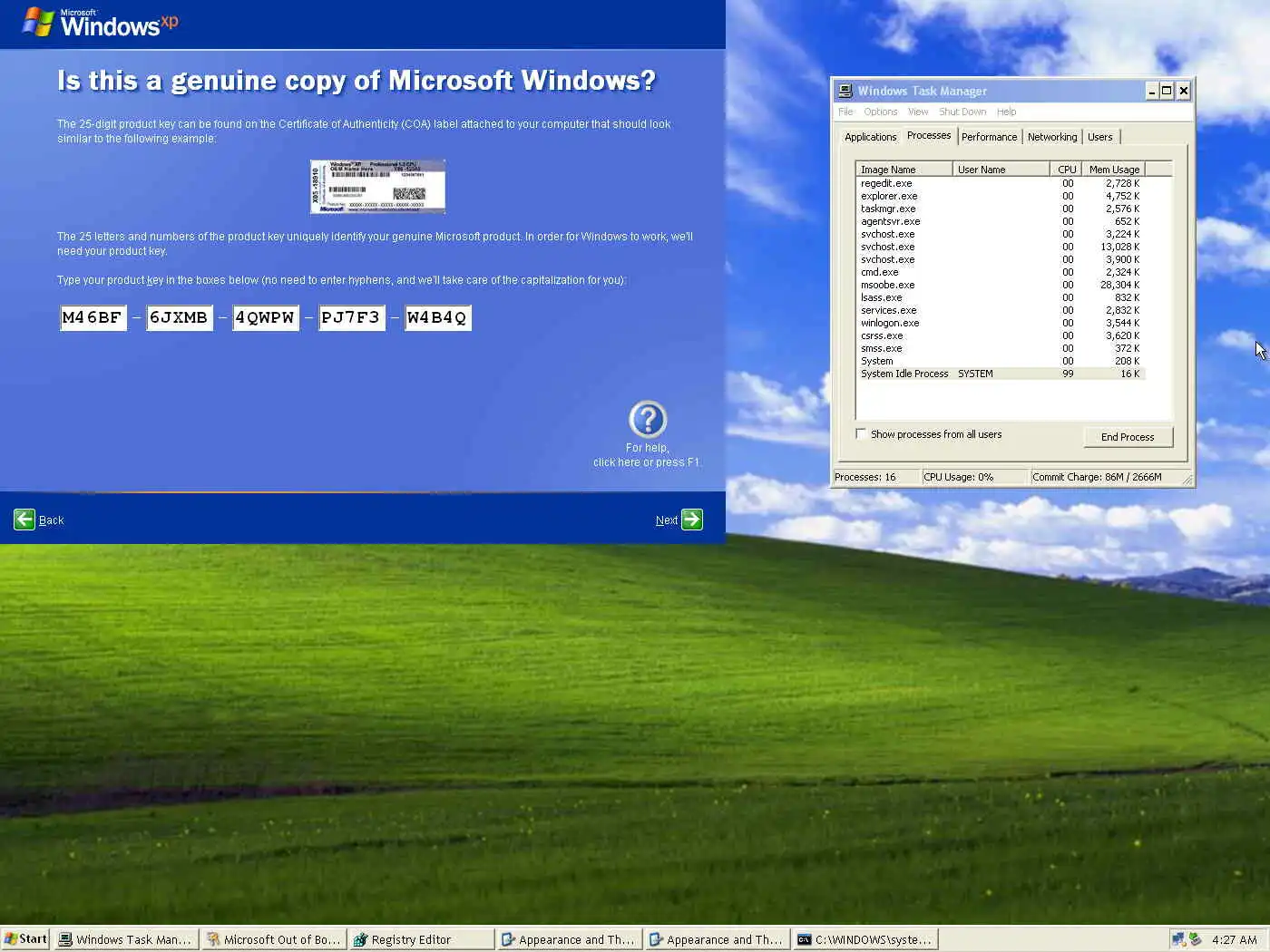Select the services.exe process

click(1001, 310)
